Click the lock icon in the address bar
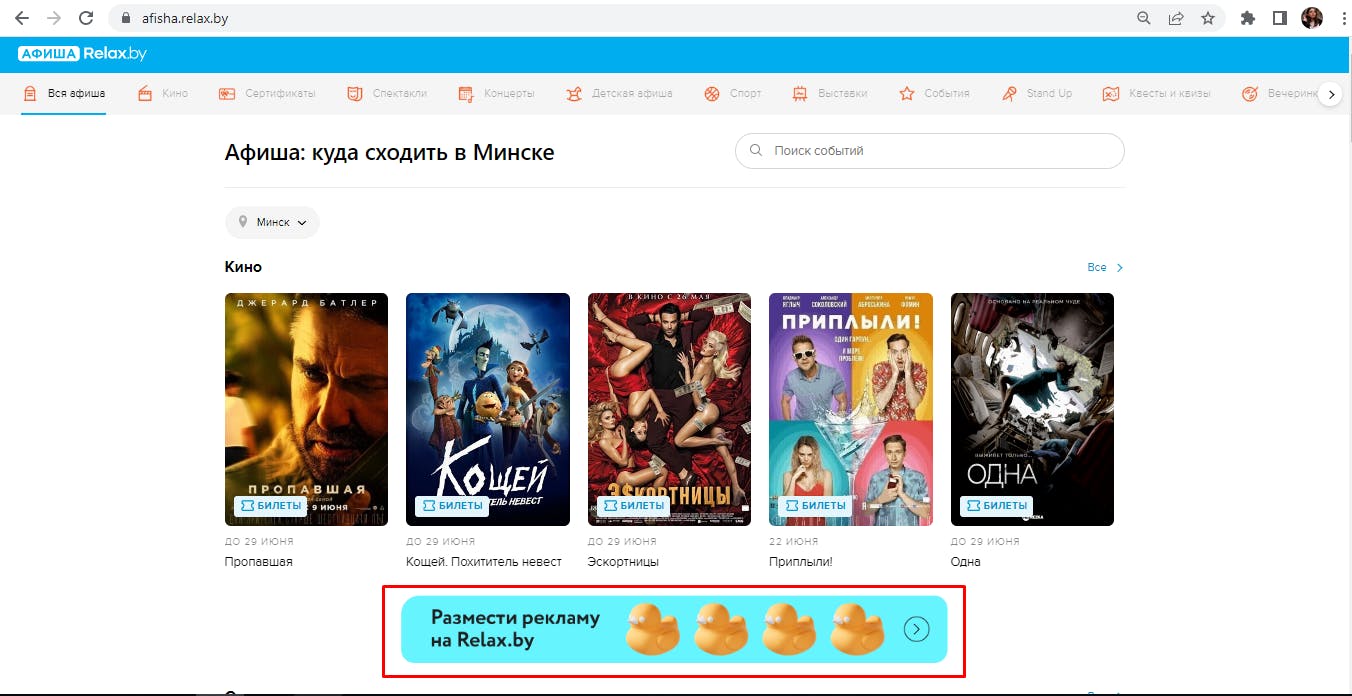This screenshot has width=1352, height=696. [126, 18]
